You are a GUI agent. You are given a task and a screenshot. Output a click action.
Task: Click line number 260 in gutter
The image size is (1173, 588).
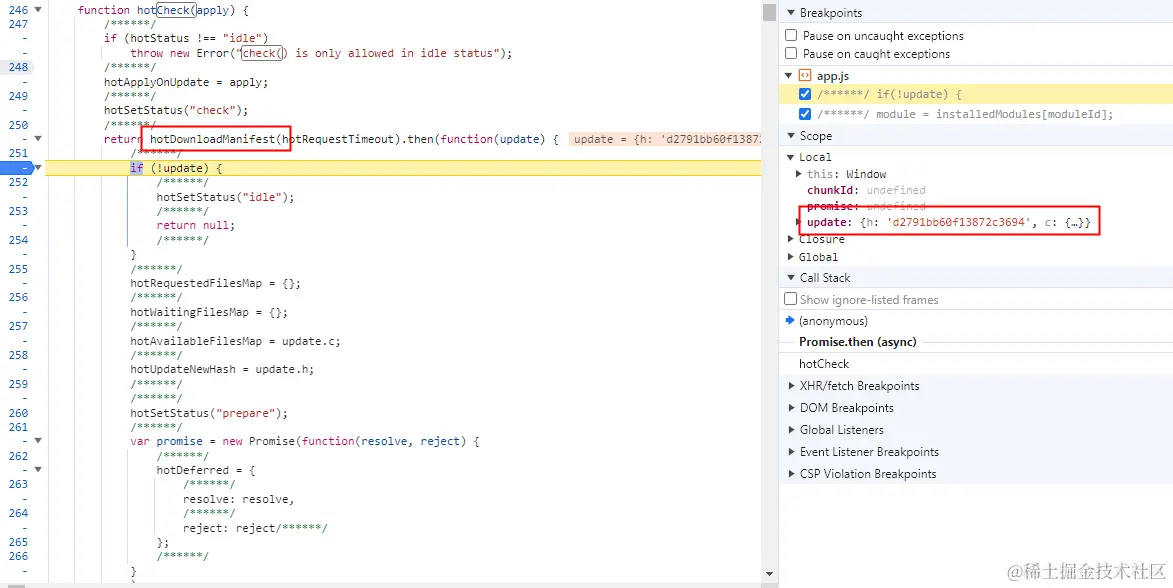point(19,413)
